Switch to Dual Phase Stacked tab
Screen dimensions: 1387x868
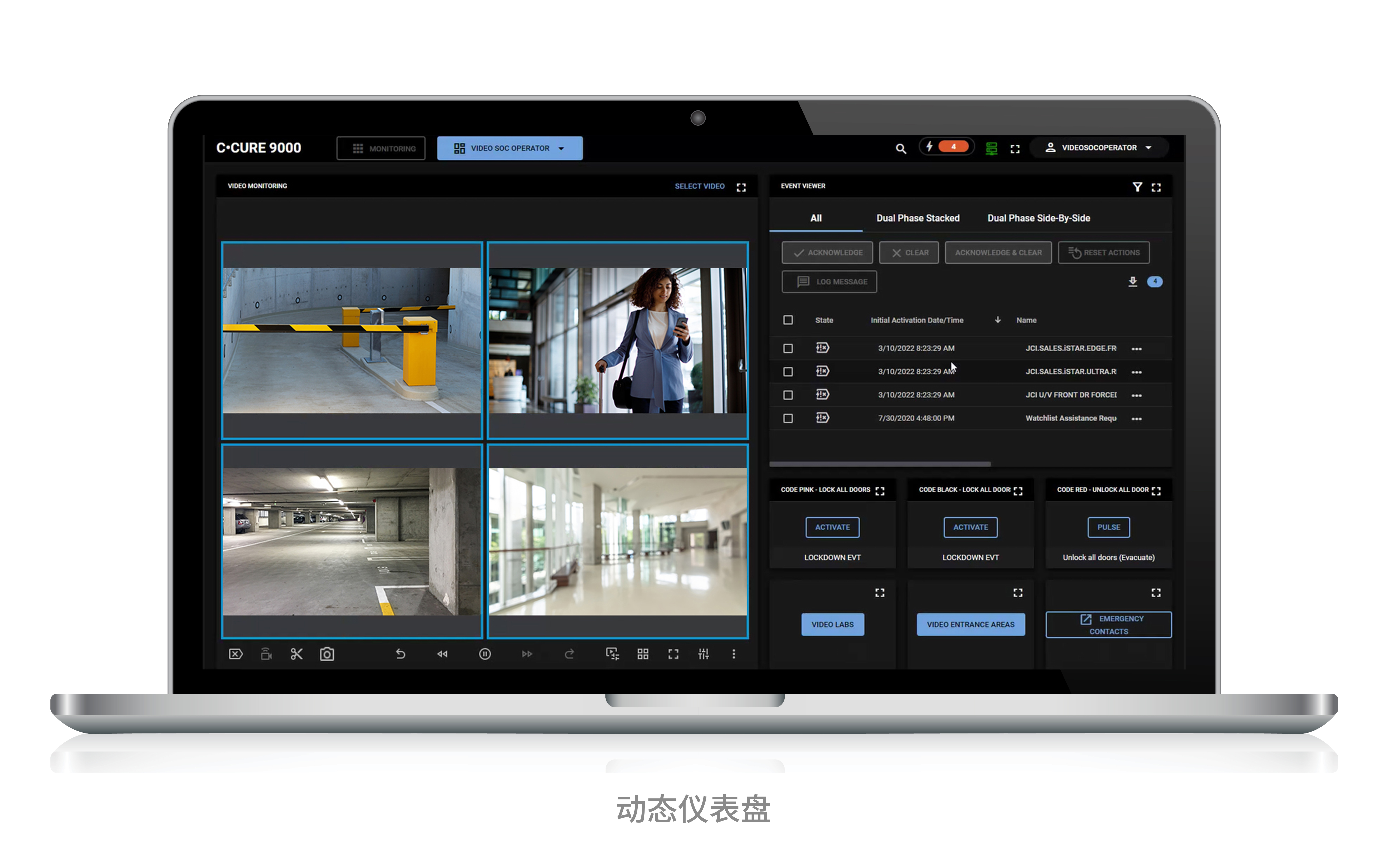[x=918, y=218]
